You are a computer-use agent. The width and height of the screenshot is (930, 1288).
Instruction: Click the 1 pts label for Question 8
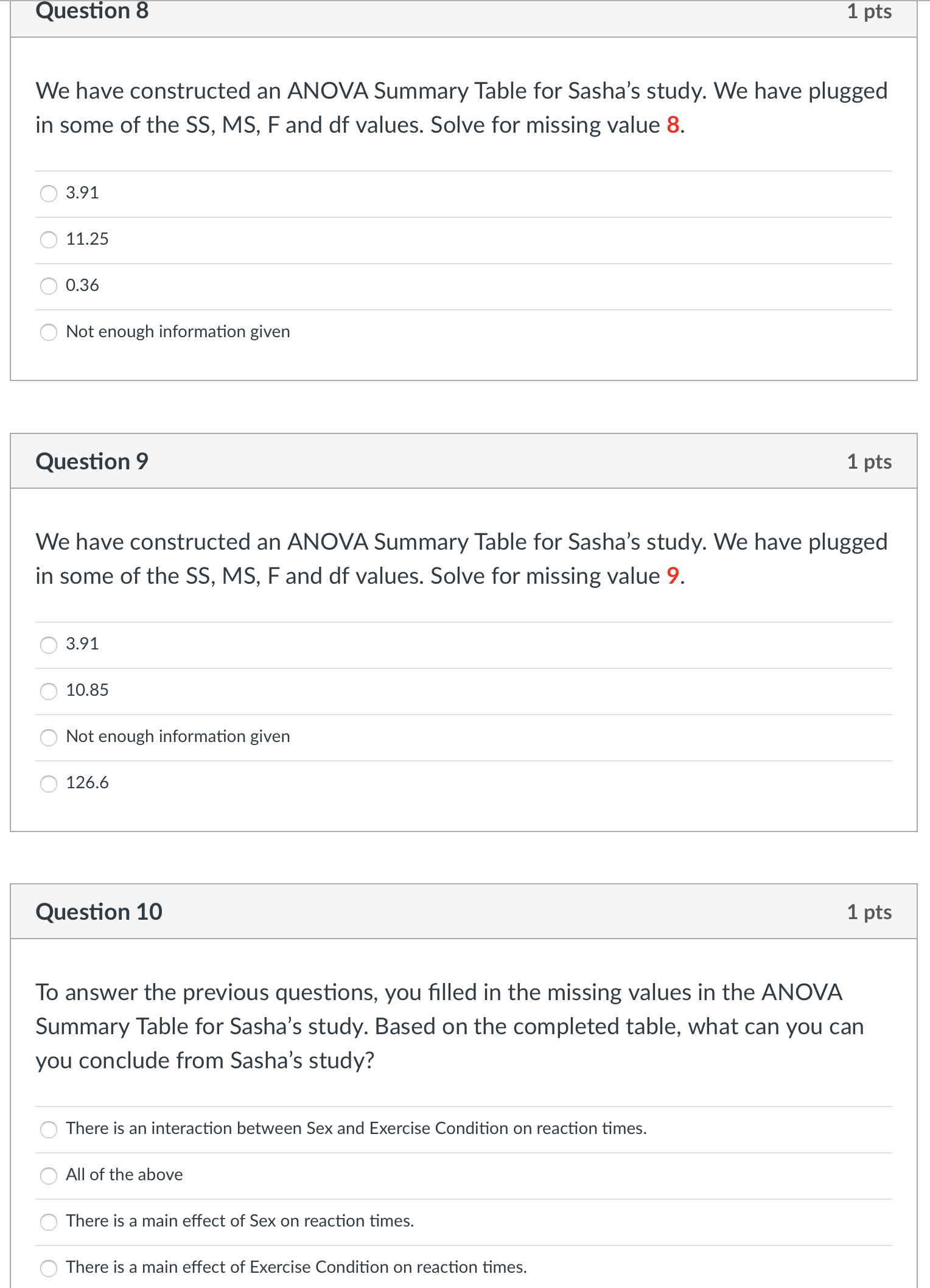coord(870,12)
